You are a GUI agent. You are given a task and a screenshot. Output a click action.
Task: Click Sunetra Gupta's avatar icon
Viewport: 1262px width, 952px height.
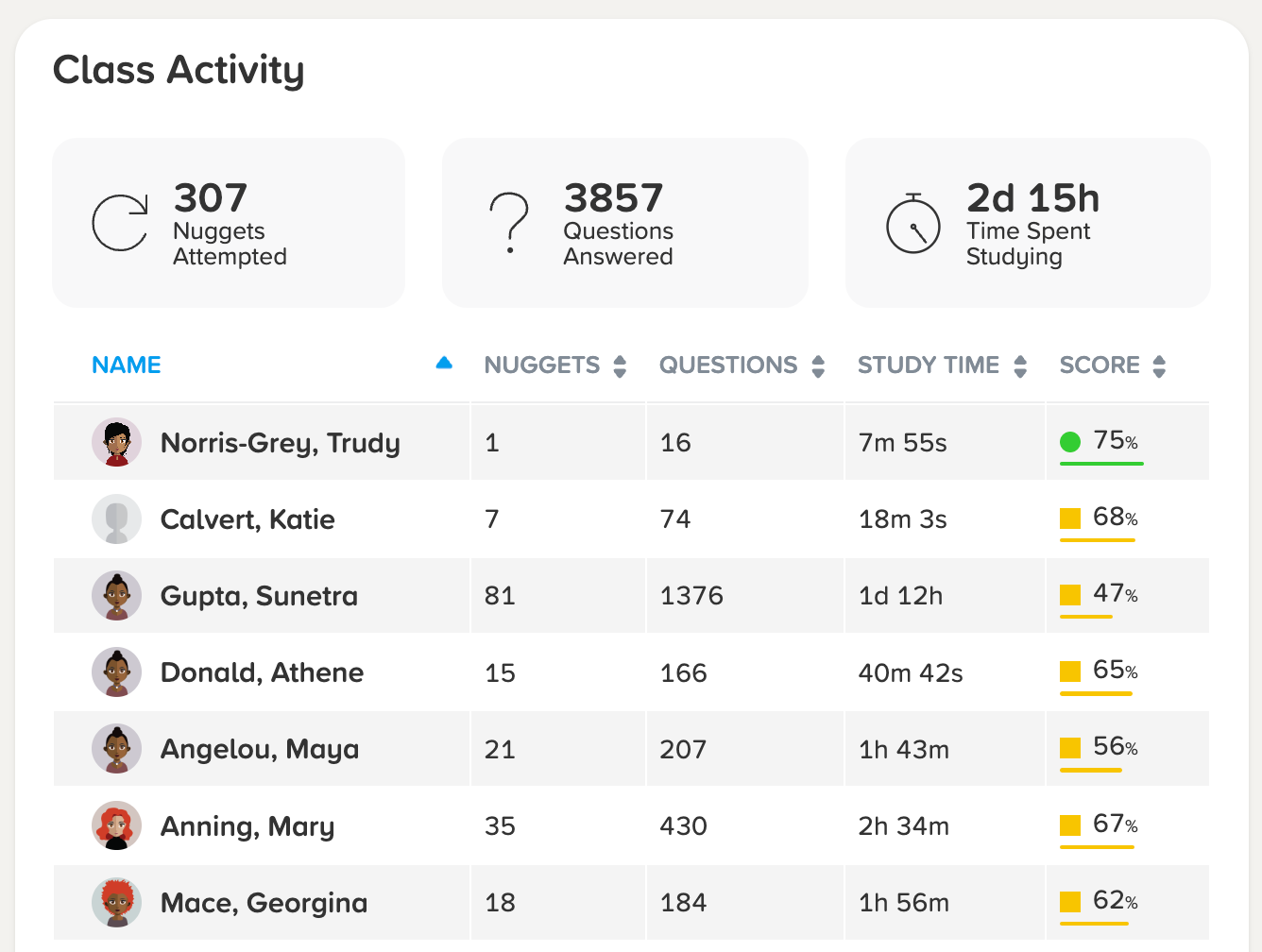tap(117, 595)
